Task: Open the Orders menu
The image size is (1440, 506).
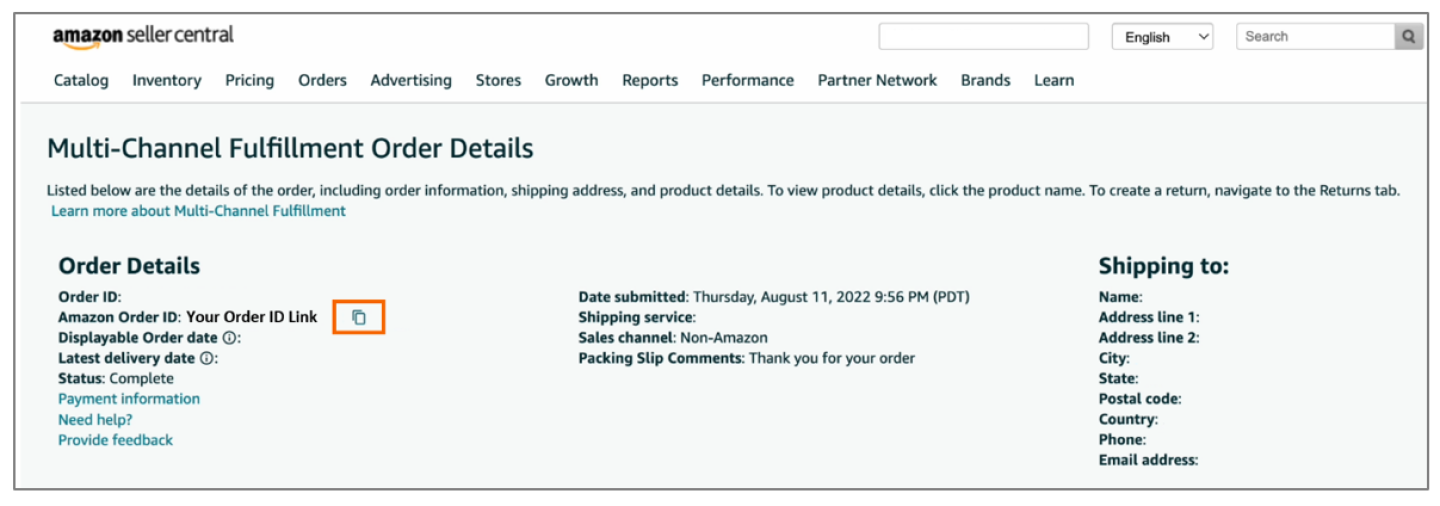Action: (x=322, y=80)
